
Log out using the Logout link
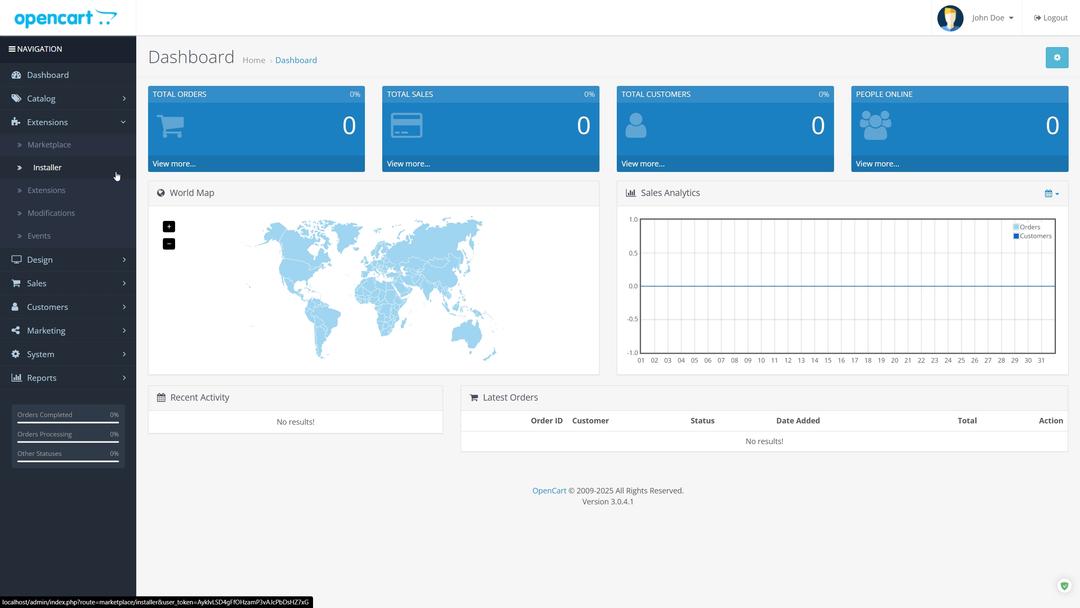pyautogui.click(x=1051, y=18)
